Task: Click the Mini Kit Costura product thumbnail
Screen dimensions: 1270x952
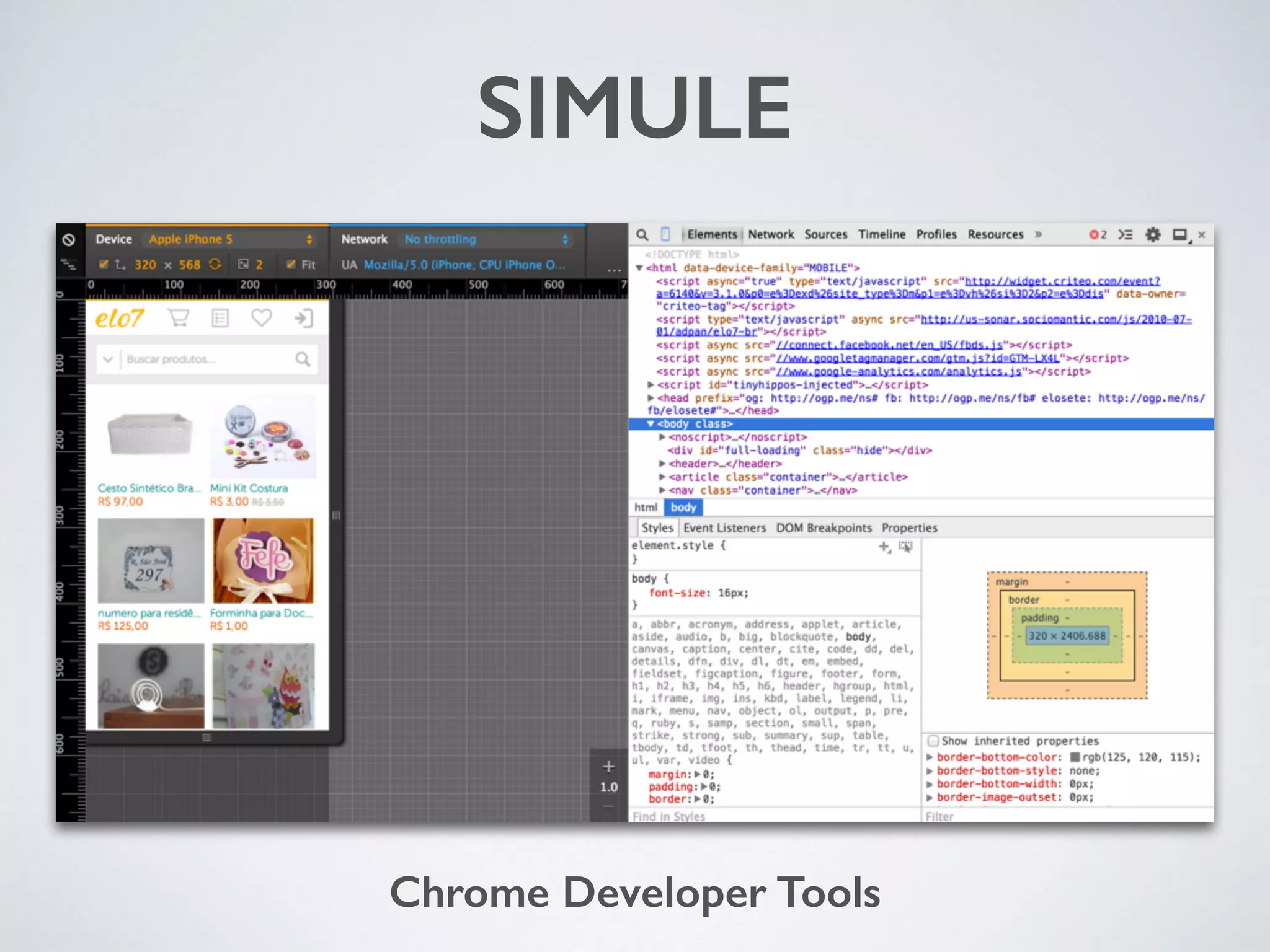Action: click(263, 436)
